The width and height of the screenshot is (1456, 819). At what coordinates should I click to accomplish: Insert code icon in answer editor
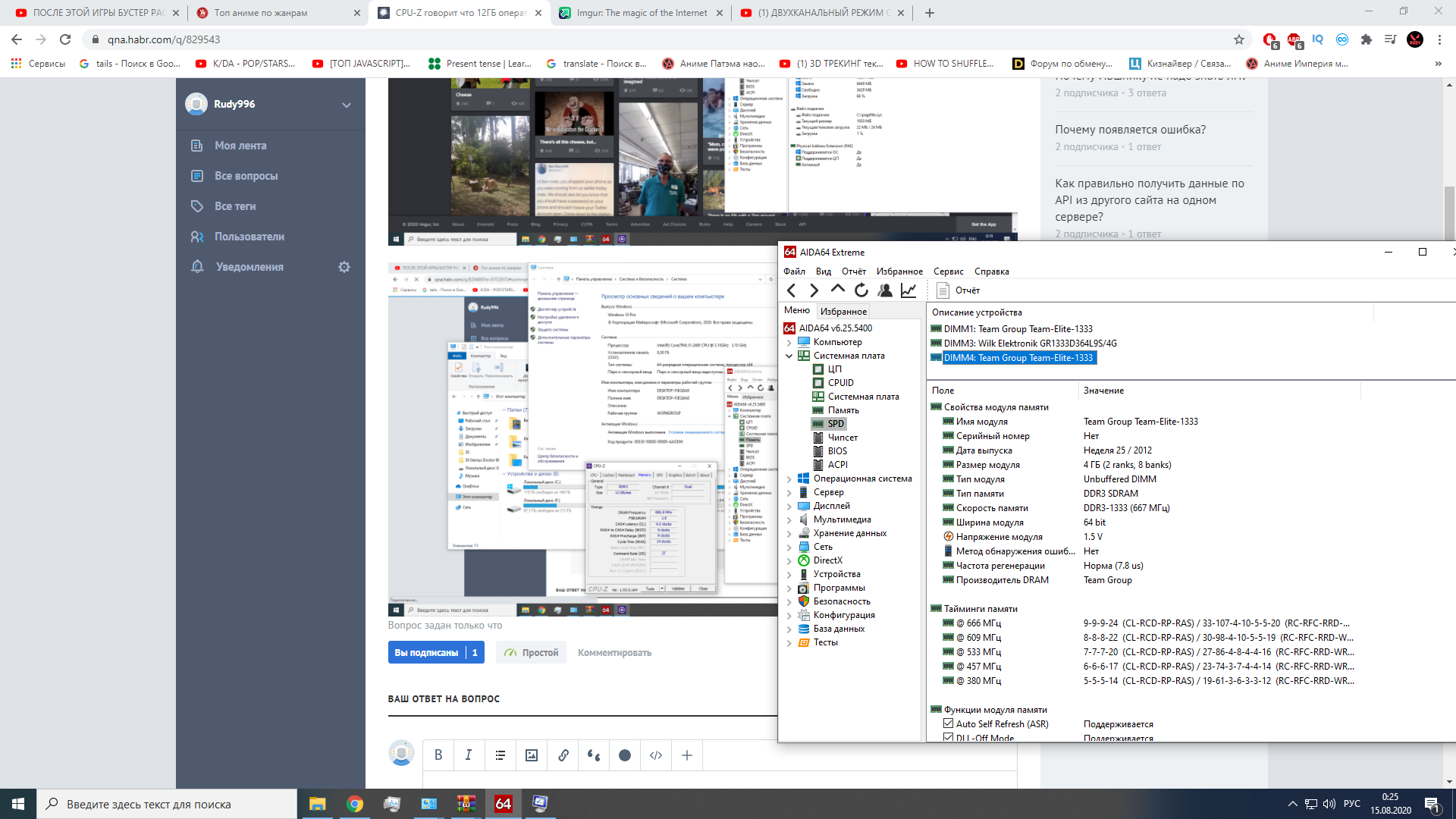[x=656, y=755]
